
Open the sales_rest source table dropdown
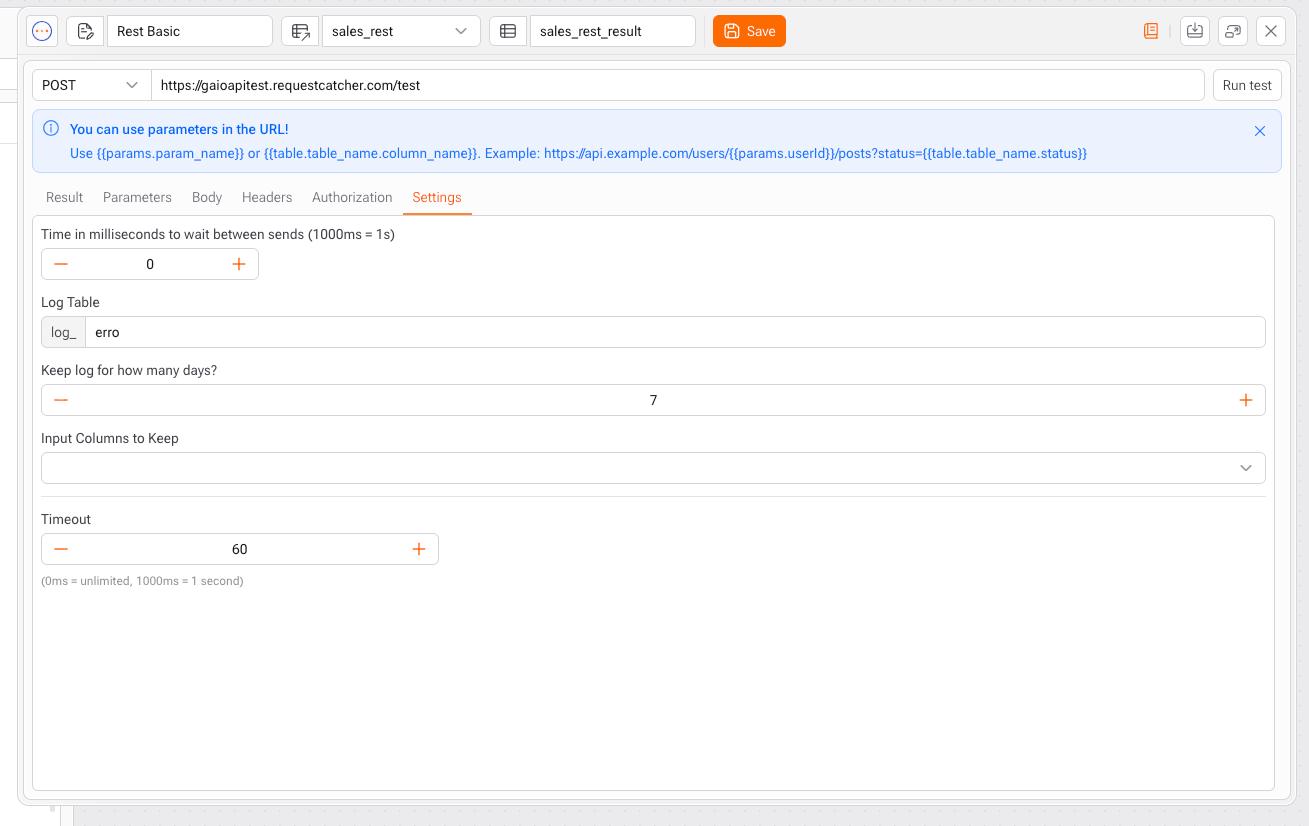coord(400,31)
